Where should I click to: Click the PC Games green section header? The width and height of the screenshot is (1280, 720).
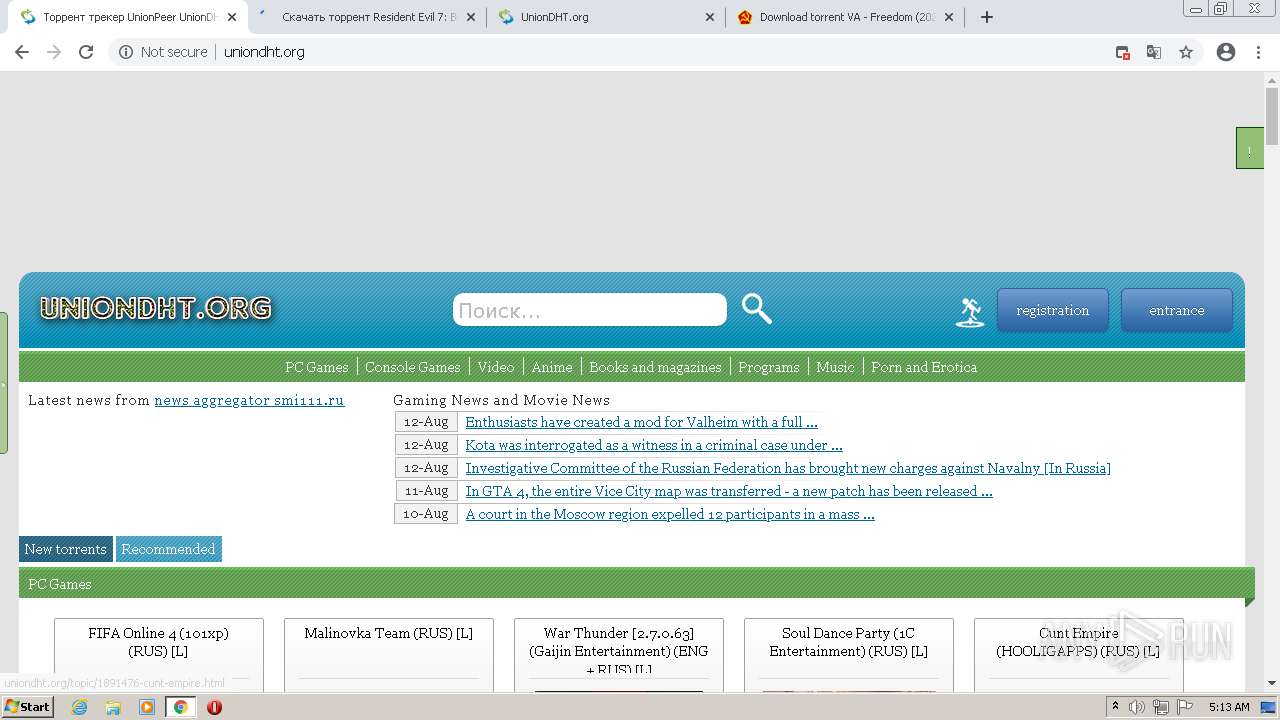coord(636,584)
